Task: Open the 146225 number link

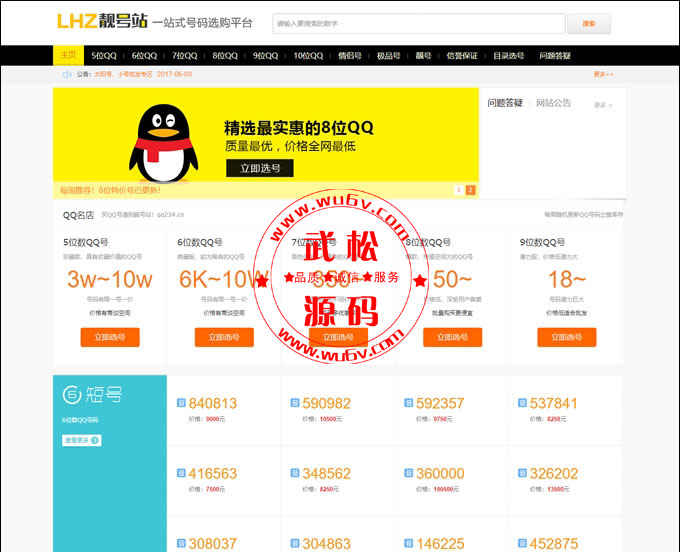Action: pos(440,543)
